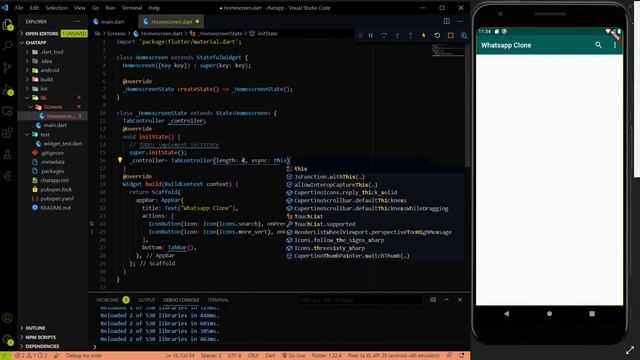This screenshot has width=640, height=360.
Task: Collapse the test folder
Action: point(53,134)
